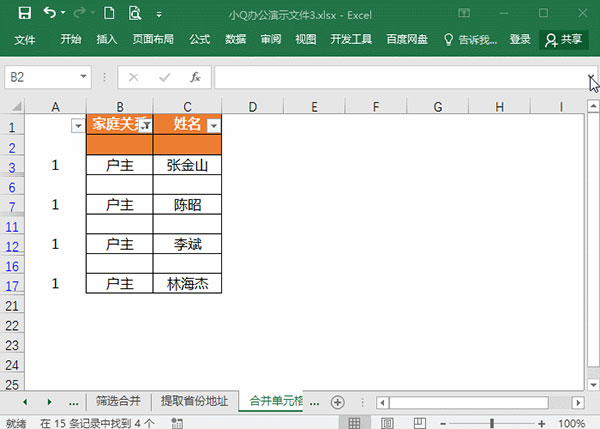The image size is (600, 429).
Task: Click the Select All corner triangle
Action: (x=16, y=106)
